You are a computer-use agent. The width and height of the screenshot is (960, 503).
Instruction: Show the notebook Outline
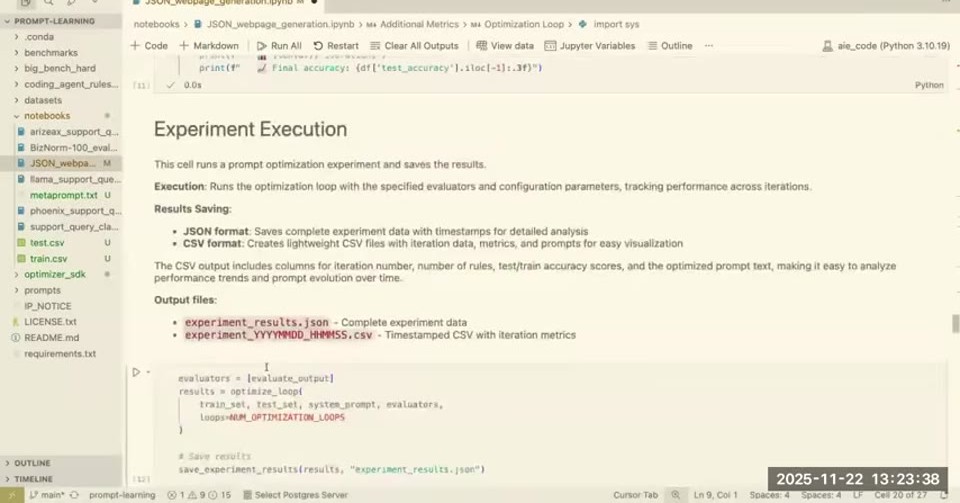[670, 46]
